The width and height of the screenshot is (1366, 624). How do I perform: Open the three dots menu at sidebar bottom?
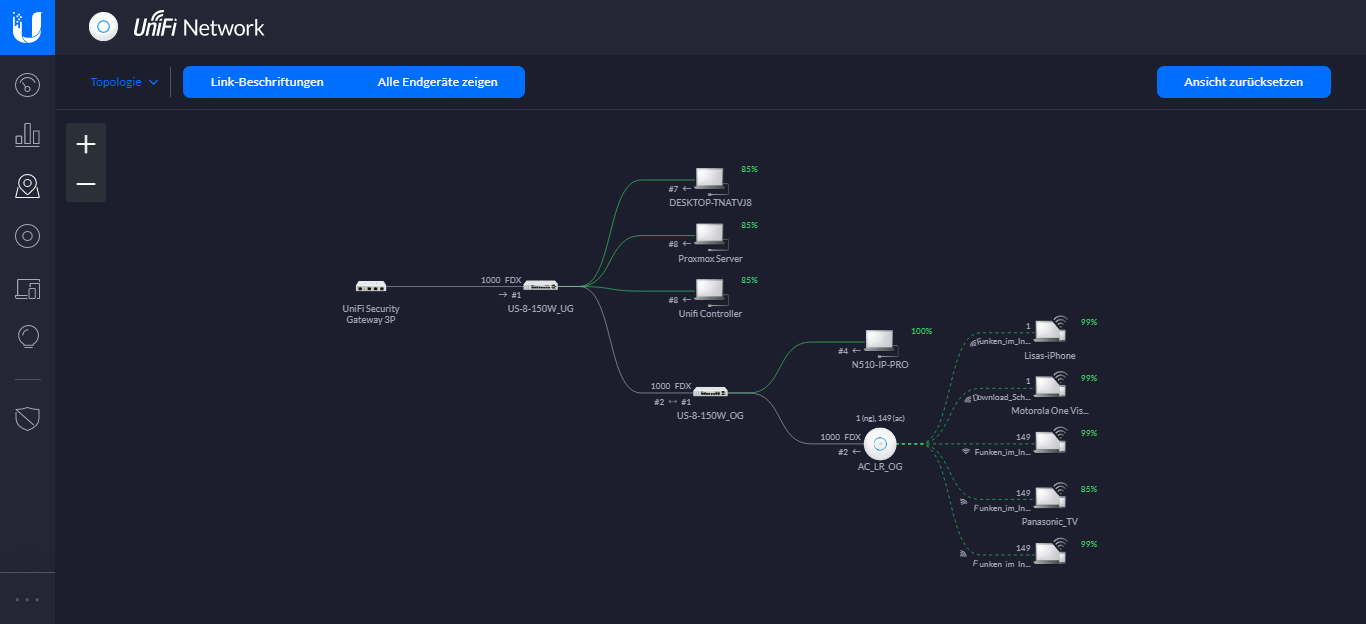click(x=27, y=599)
